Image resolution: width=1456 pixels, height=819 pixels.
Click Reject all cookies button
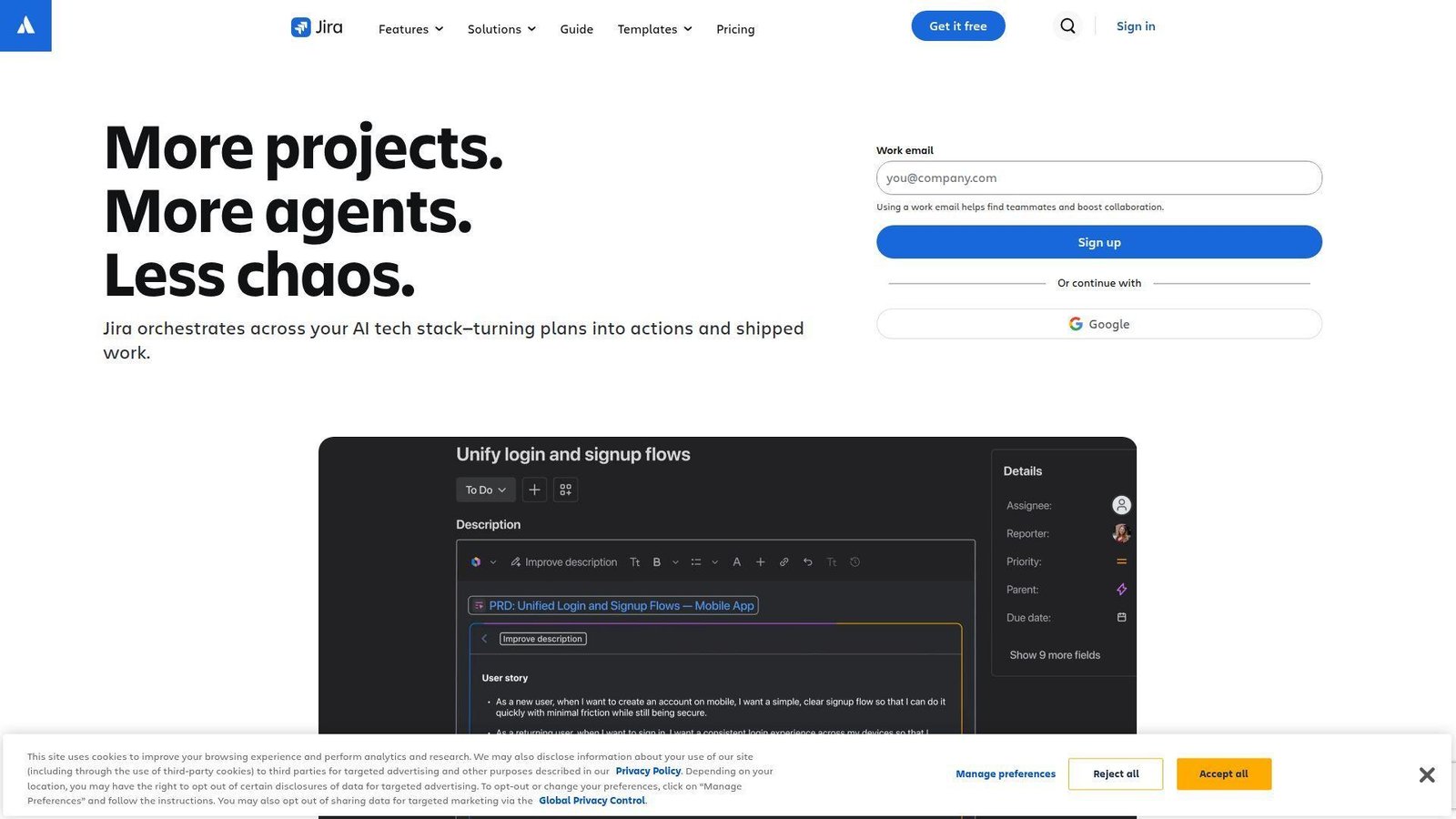click(1116, 774)
